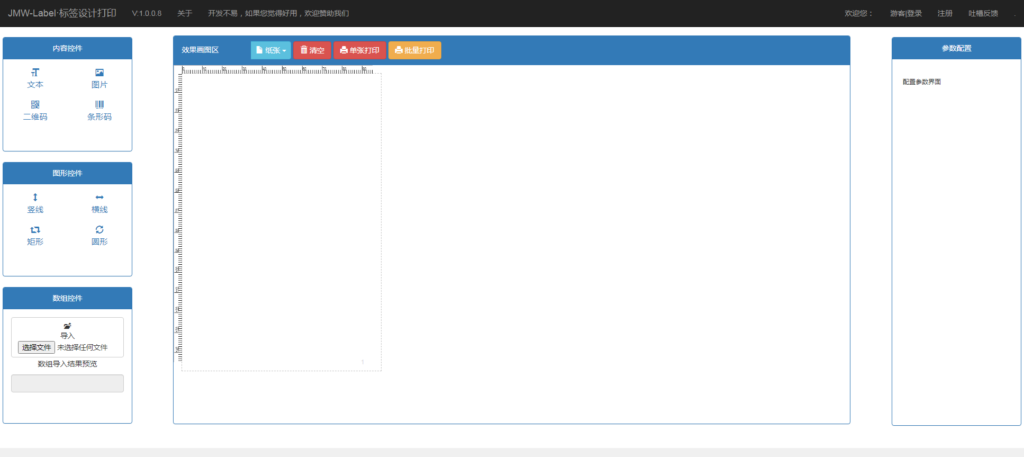Image resolution: width=1024 pixels, height=457 pixels.
Task: Add a 二维码 QR code control
Action: point(35,110)
